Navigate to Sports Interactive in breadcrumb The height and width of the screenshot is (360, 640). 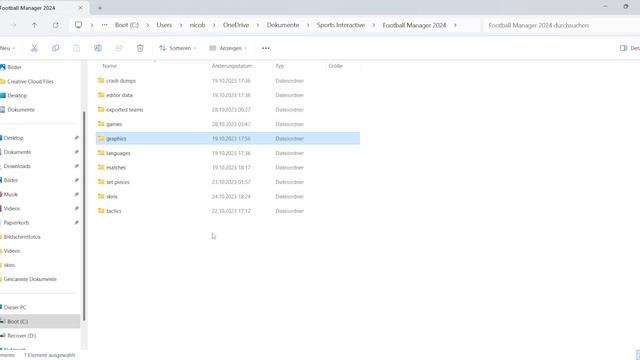coord(341,25)
